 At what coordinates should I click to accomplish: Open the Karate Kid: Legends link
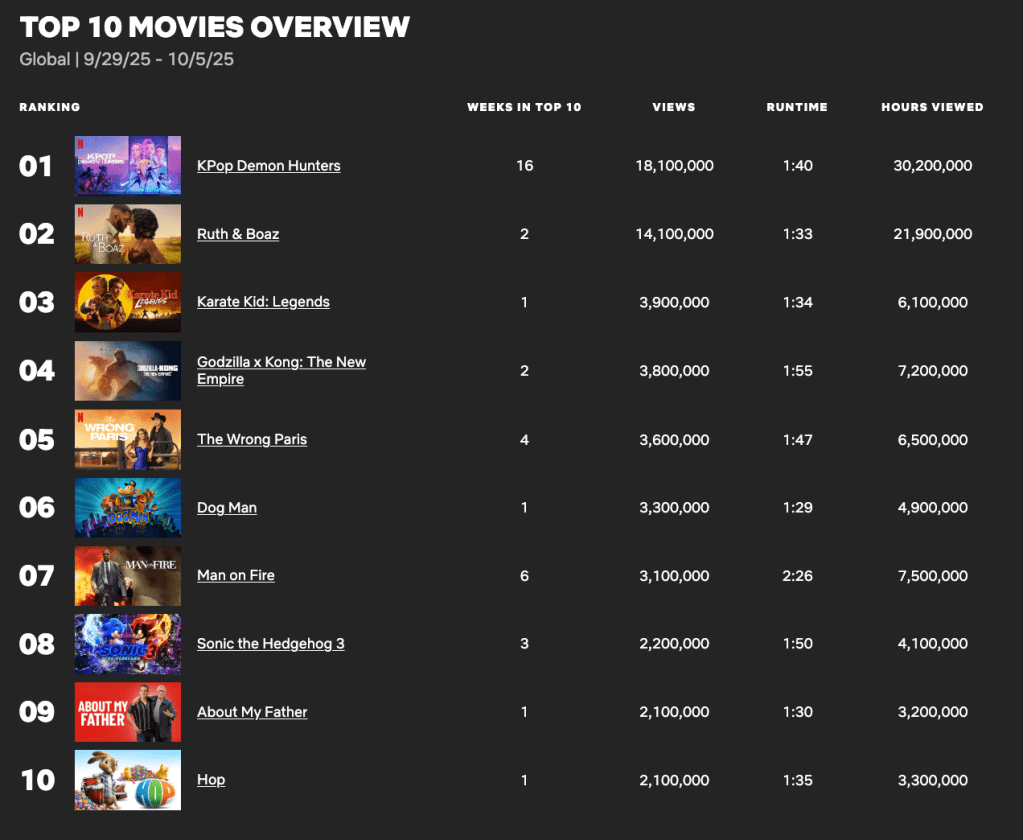coord(264,302)
